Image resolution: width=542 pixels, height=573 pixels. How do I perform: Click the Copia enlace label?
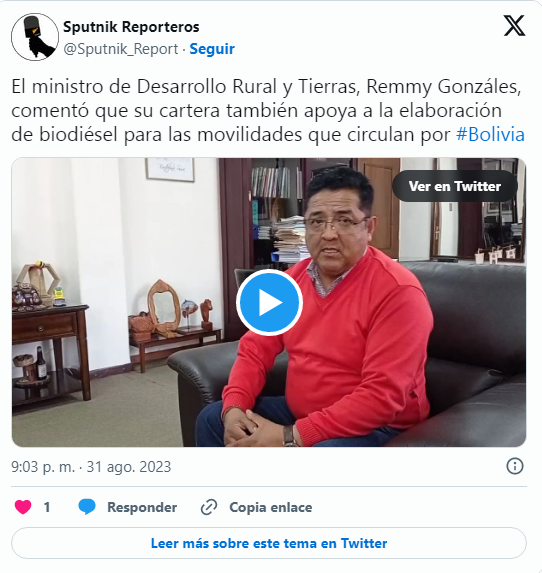(x=270, y=507)
